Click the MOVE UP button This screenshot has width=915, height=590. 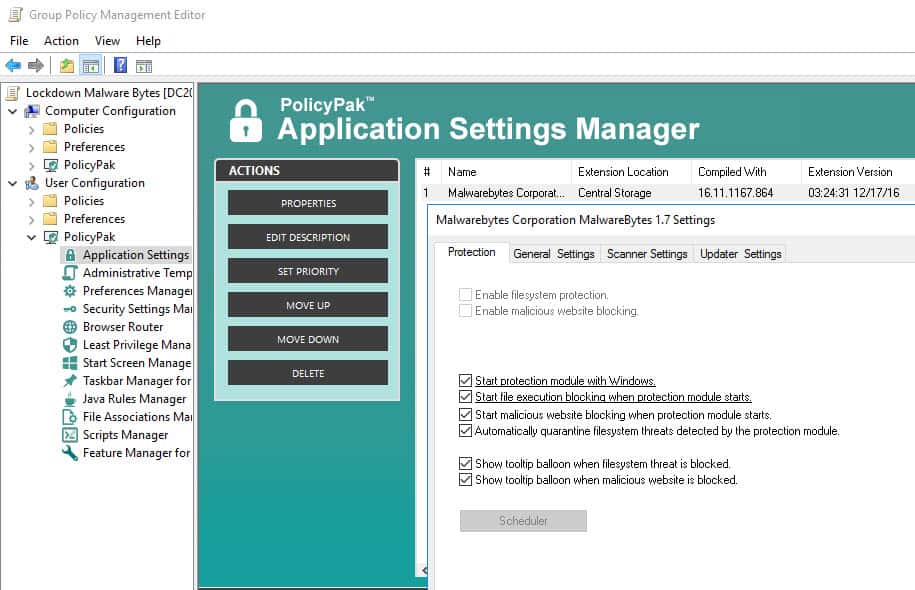click(x=308, y=305)
